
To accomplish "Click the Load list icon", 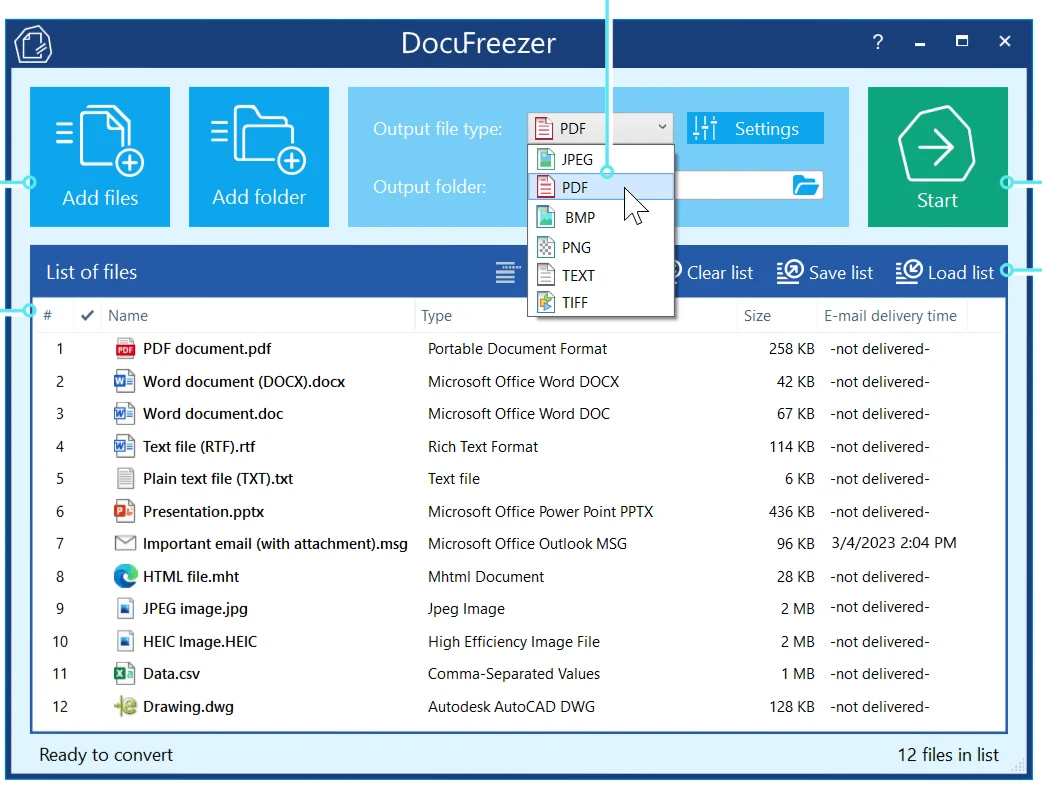I will tap(909, 272).
